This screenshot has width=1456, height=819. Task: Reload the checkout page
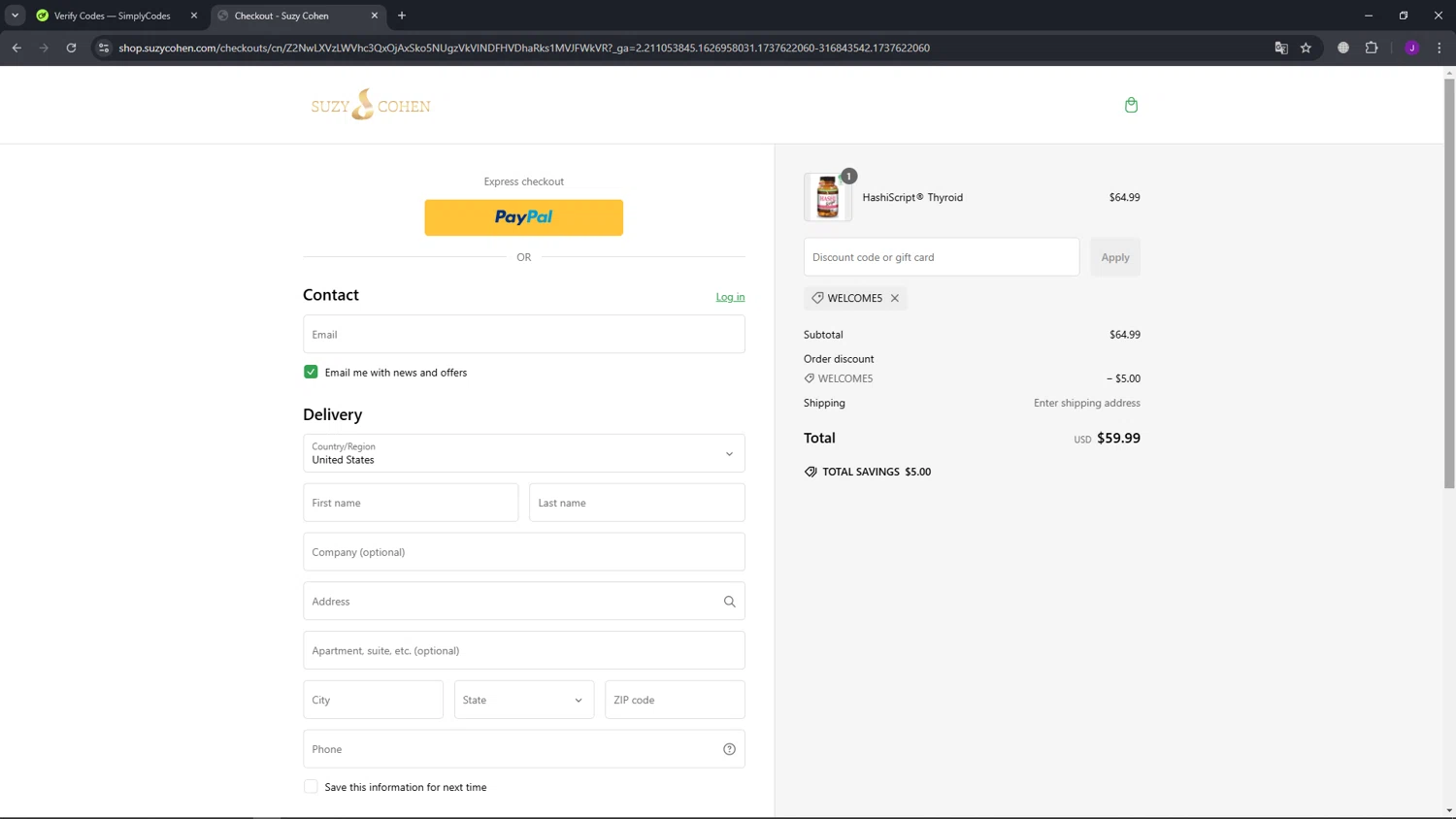click(71, 48)
